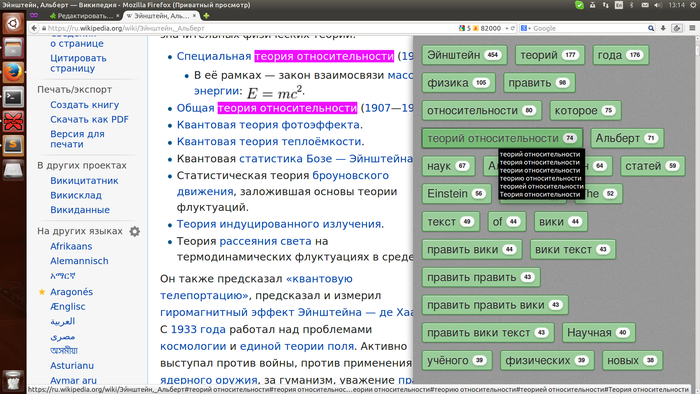Launch Terminal from the dock
Viewport: 700px width, 394px height.
[x=13, y=97]
